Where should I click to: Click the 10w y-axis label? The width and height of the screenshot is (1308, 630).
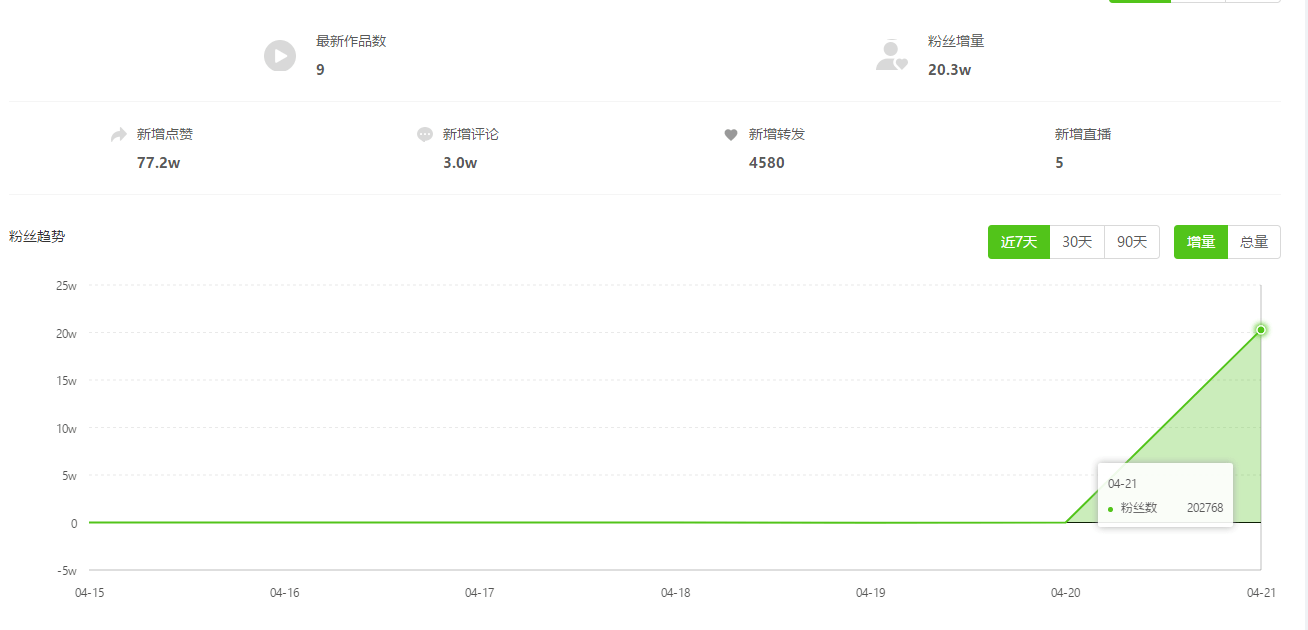pyautogui.click(x=66, y=429)
